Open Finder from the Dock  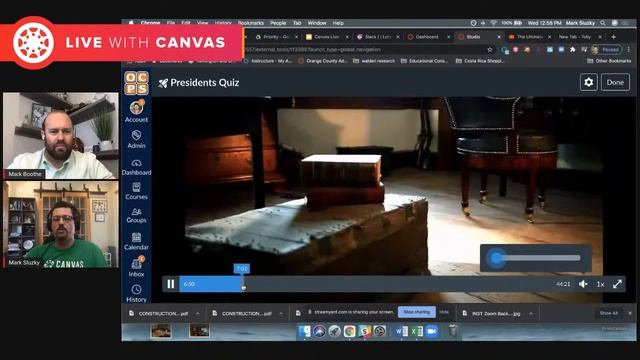[304, 331]
